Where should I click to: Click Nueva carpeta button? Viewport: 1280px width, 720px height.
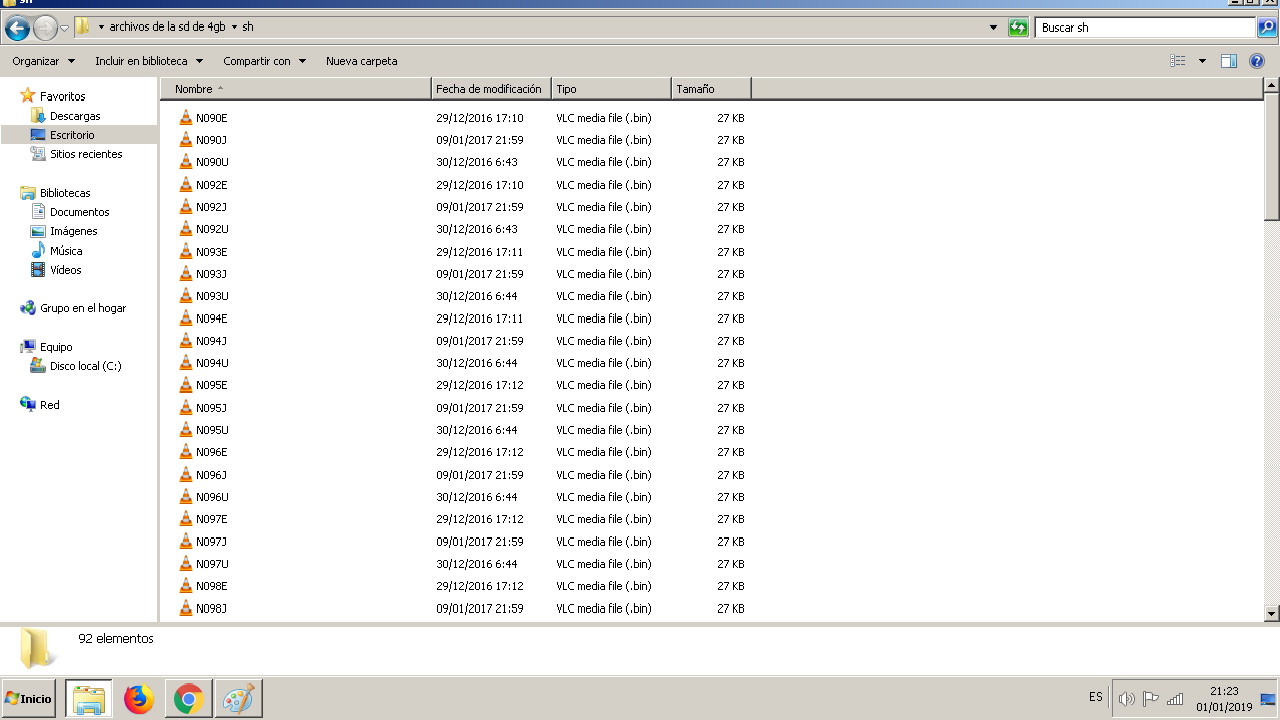point(361,61)
